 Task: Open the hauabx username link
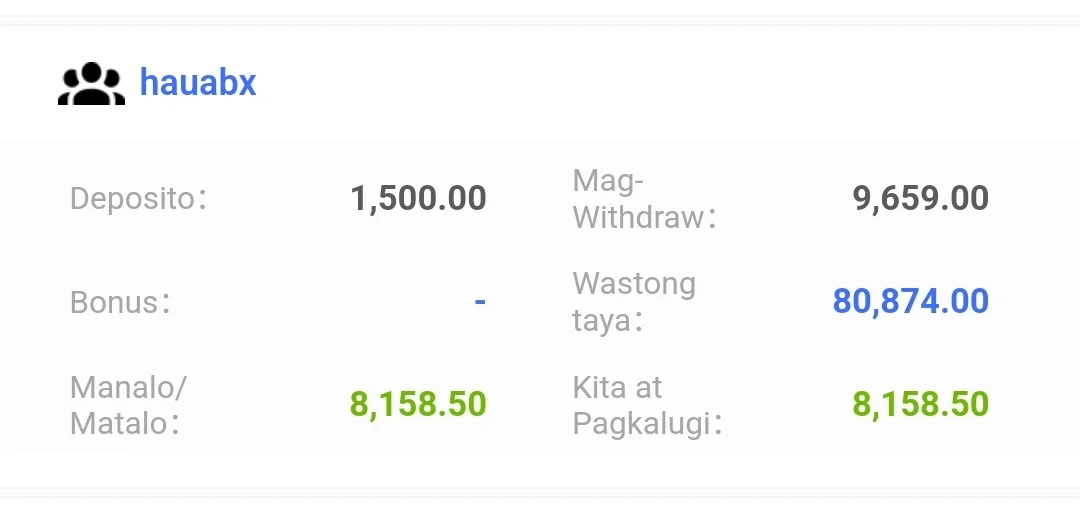(x=198, y=83)
